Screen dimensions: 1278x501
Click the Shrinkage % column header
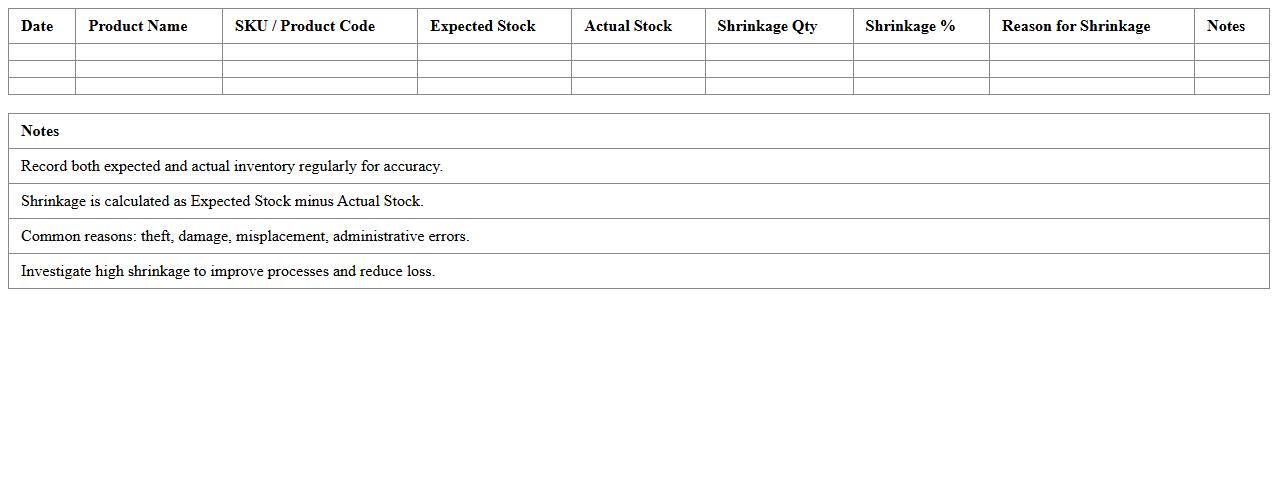(x=910, y=26)
